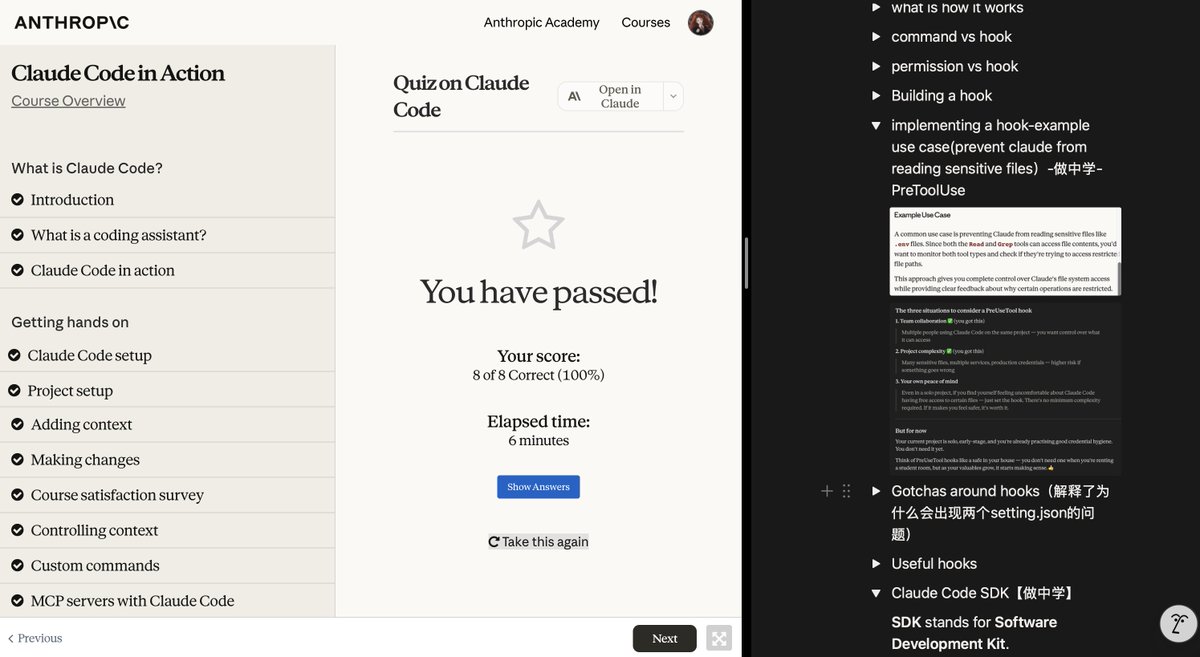The image size is (1200, 657).
Task: Click the Claude Code in Action course title
Action: [x=118, y=73]
